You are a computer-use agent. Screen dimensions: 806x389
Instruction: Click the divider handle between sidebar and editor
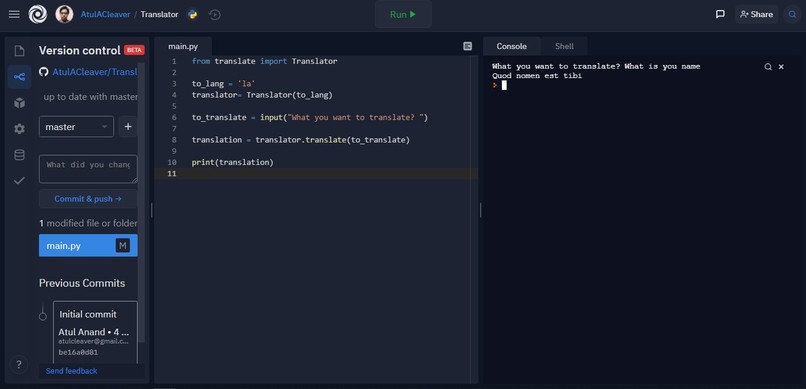pos(152,210)
